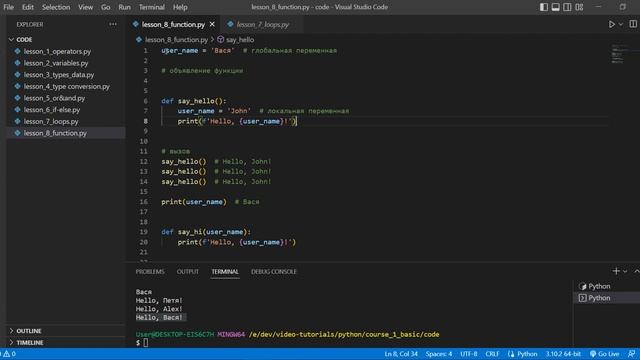This screenshot has width=640, height=360.
Task: Click Ln 8, Col 34 status item
Action: [401, 354]
